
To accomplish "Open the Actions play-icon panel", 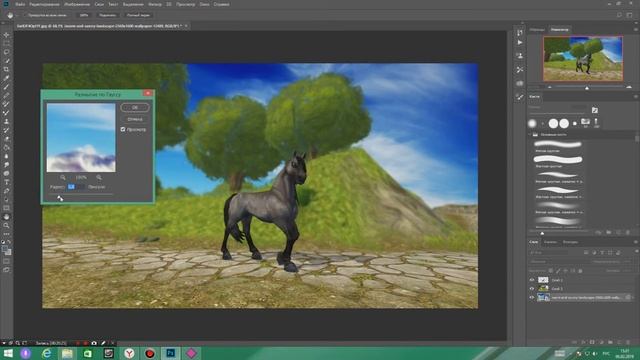I will [x=520, y=42].
